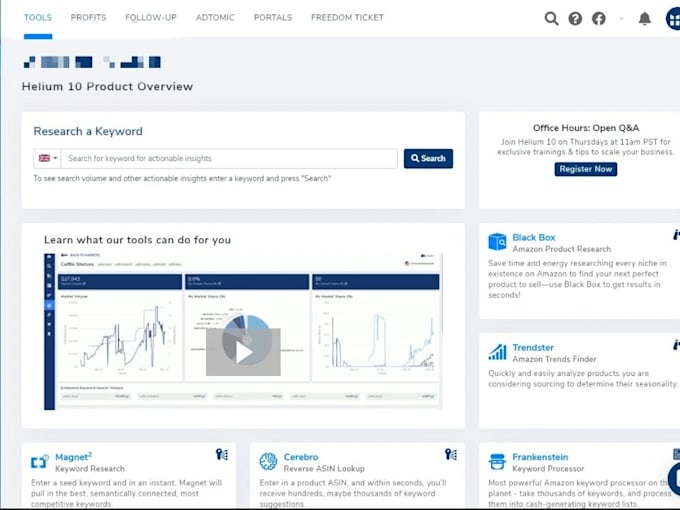The height and width of the screenshot is (510, 680).
Task: Play the tools overview video
Action: pos(243,352)
